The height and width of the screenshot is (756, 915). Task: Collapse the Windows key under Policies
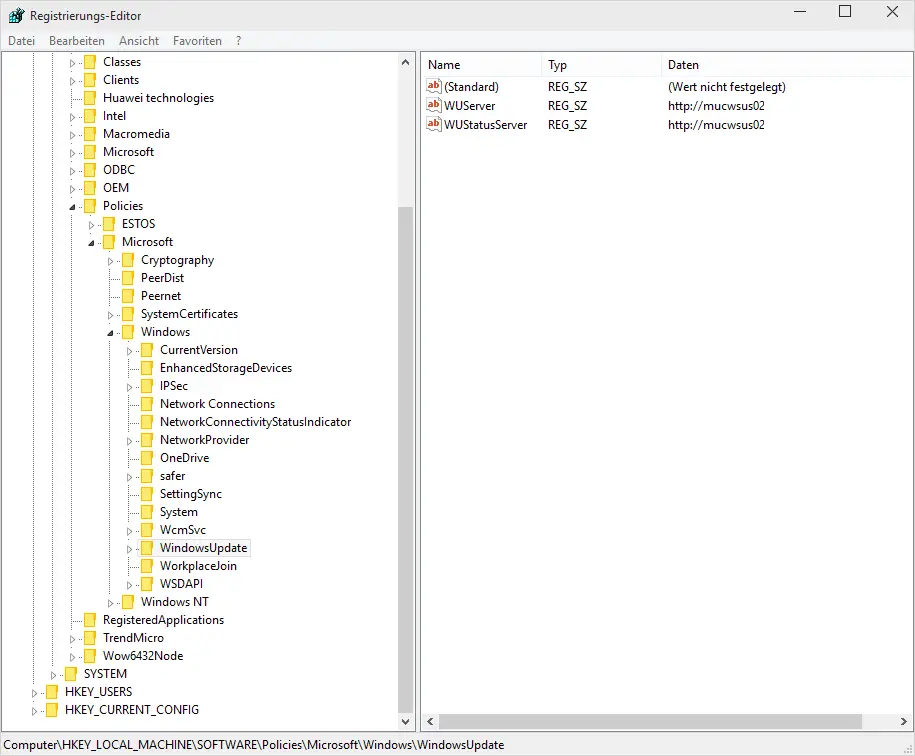coord(110,332)
